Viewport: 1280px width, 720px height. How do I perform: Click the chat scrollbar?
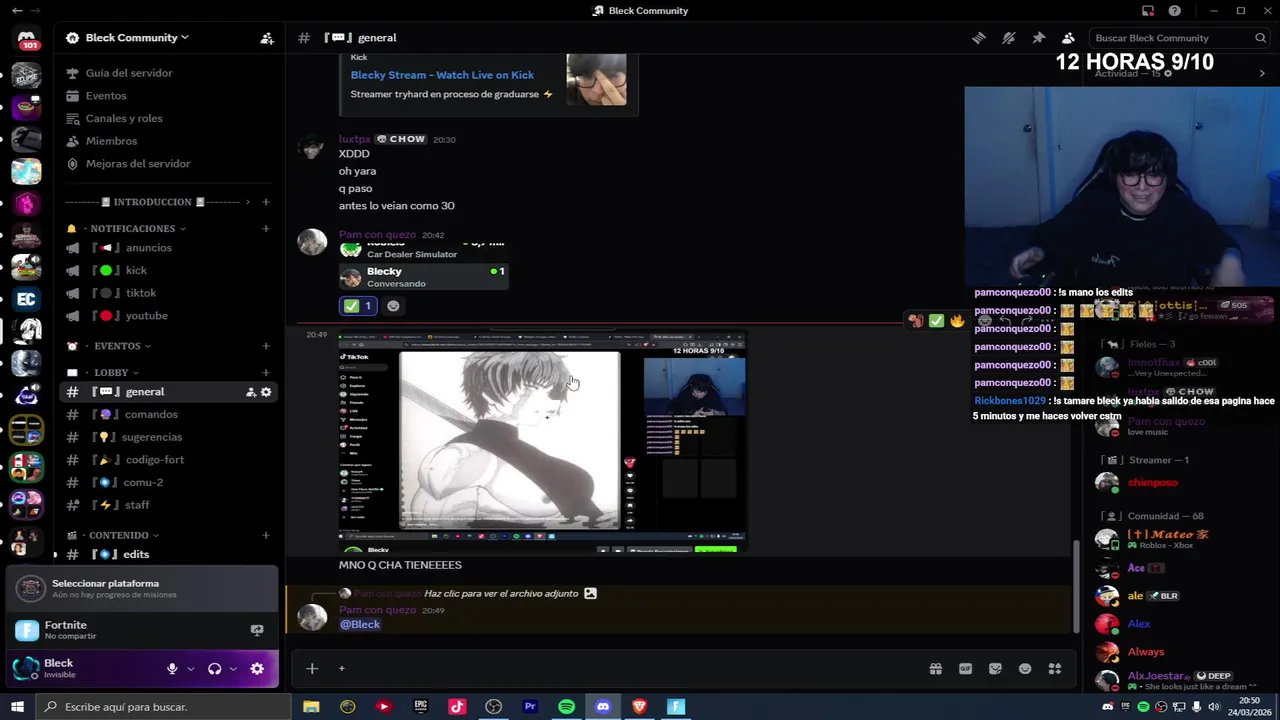(1076, 585)
